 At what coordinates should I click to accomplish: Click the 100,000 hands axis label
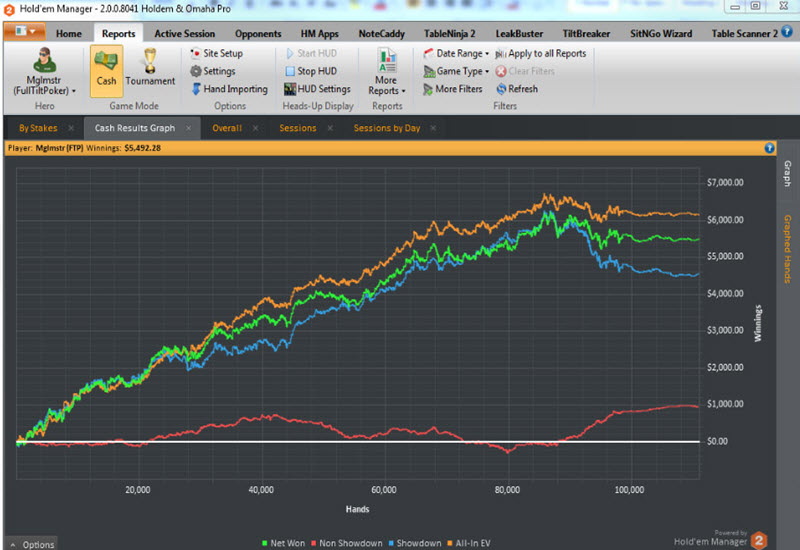(x=629, y=490)
